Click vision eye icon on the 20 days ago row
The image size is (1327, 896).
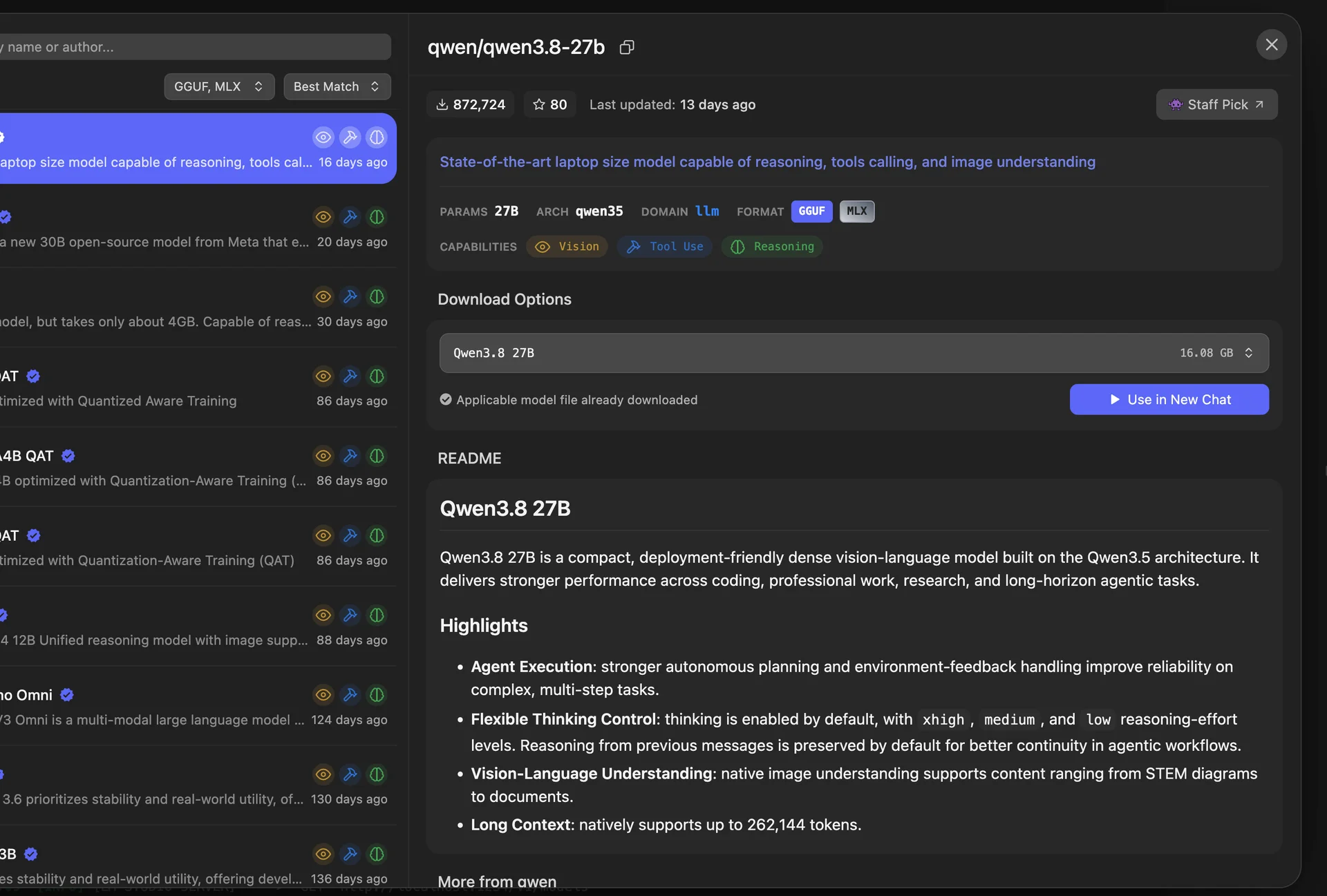pos(323,217)
